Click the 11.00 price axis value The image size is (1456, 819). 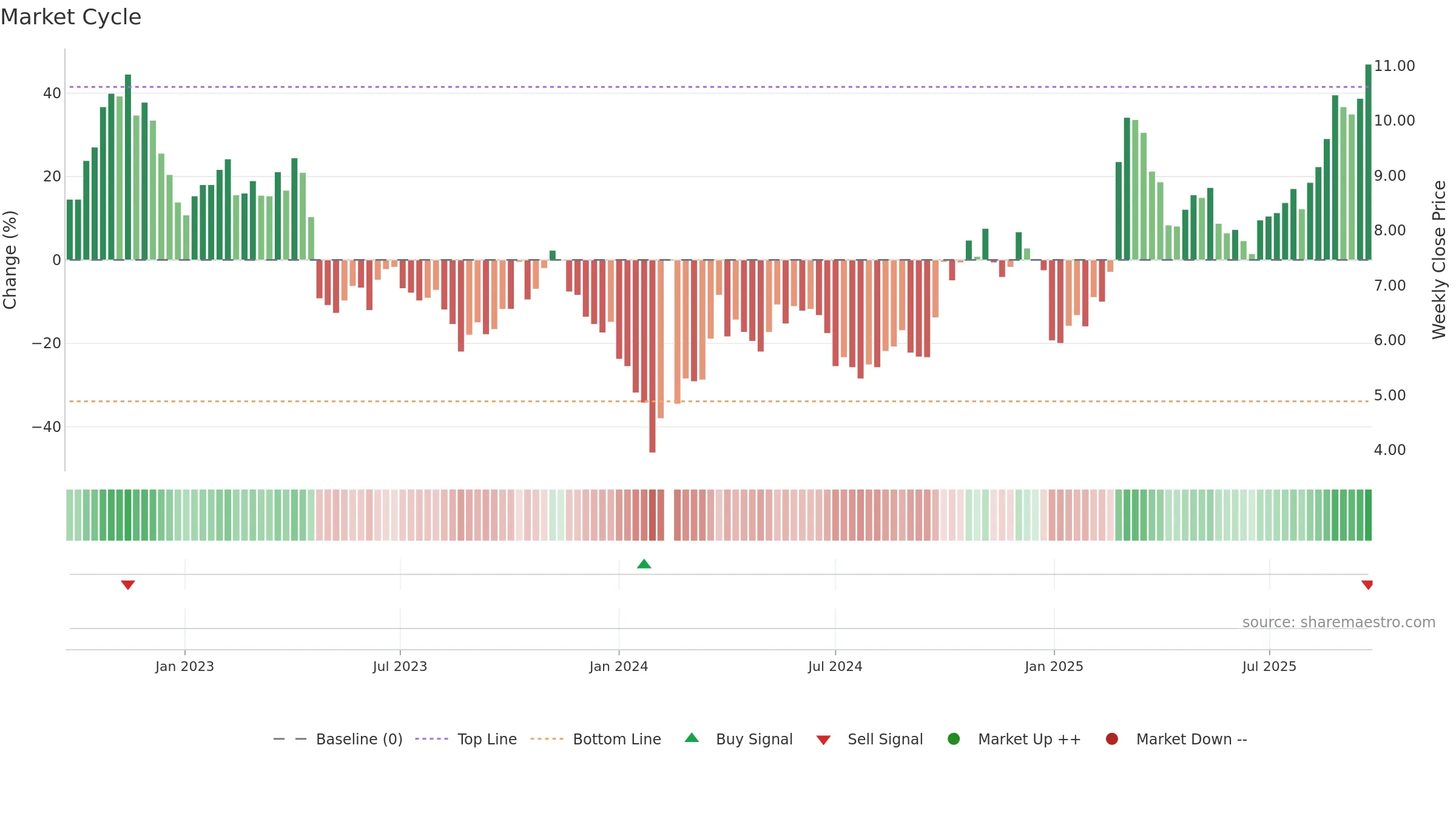point(1394,66)
